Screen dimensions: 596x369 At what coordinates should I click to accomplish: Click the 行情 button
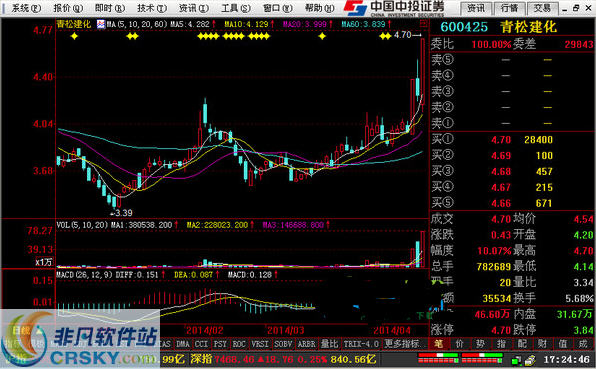click(510, 8)
